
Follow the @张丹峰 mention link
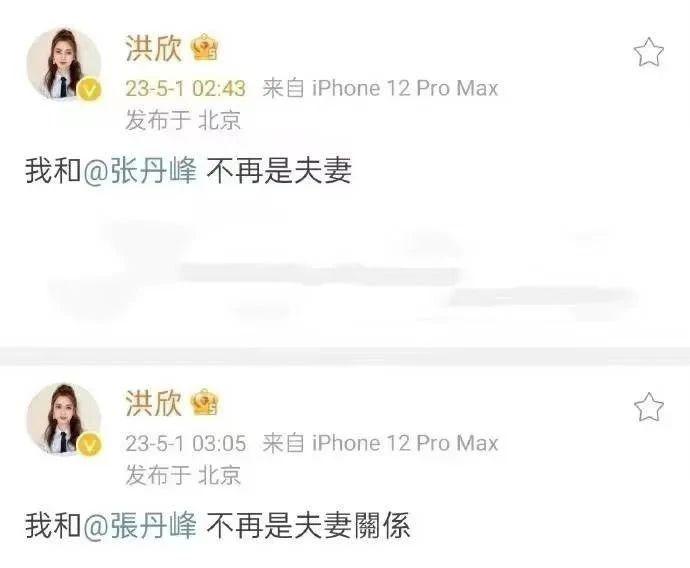pos(140,170)
